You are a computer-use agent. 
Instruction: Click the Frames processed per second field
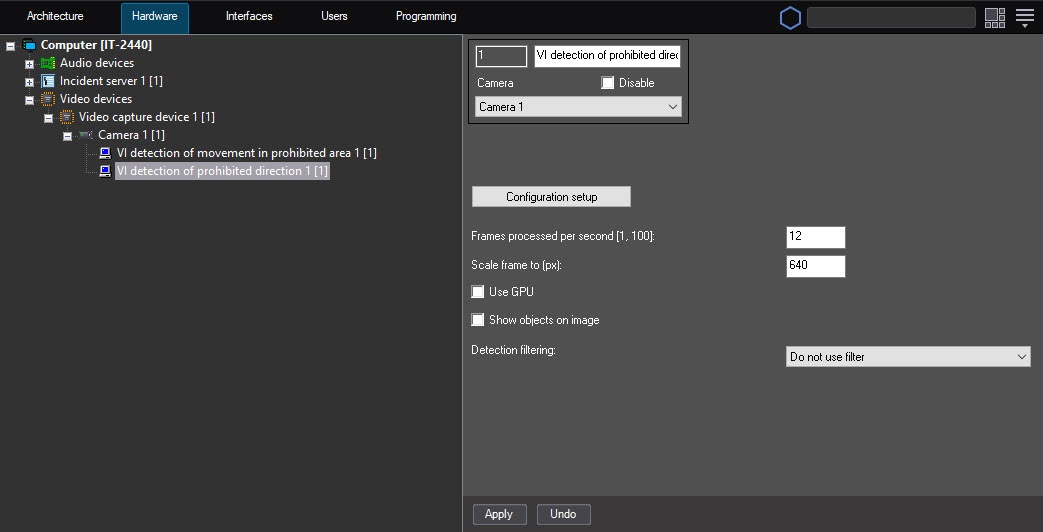816,237
